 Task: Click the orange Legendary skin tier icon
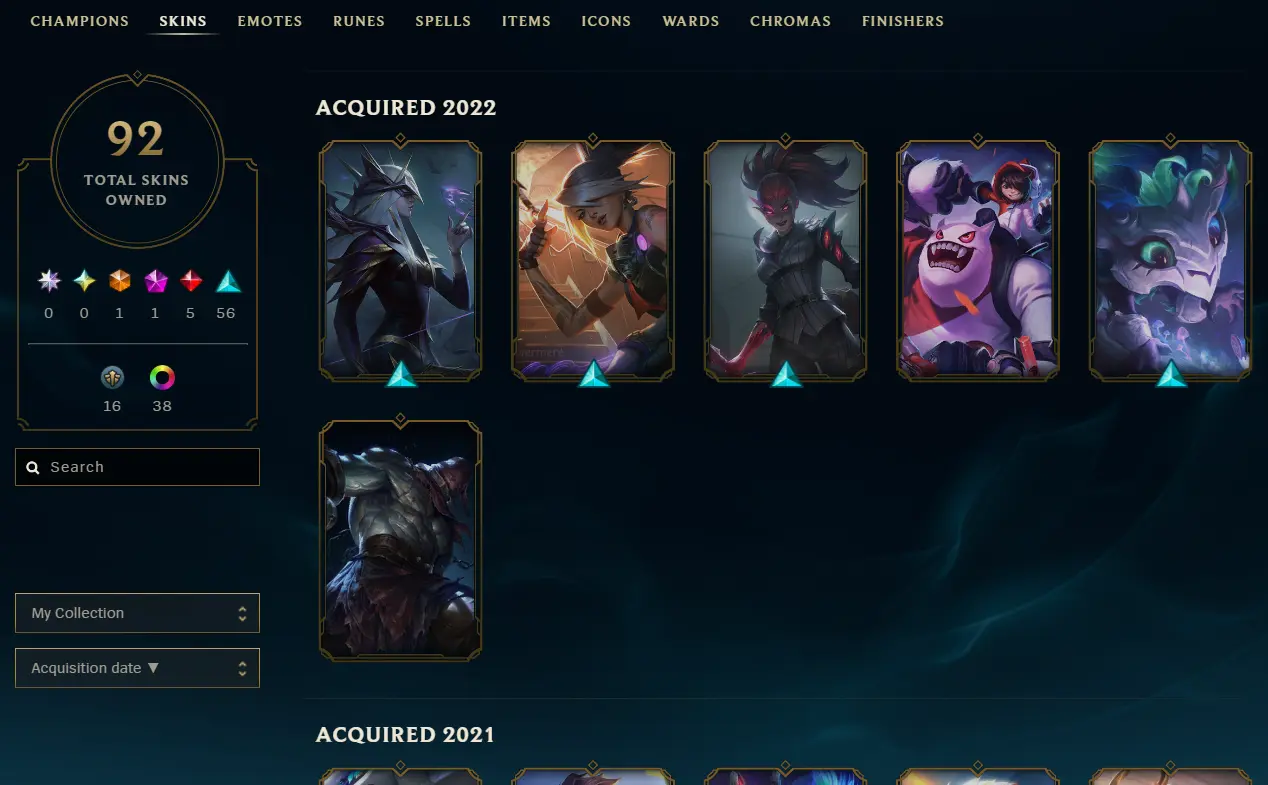click(x=120, y=281)
